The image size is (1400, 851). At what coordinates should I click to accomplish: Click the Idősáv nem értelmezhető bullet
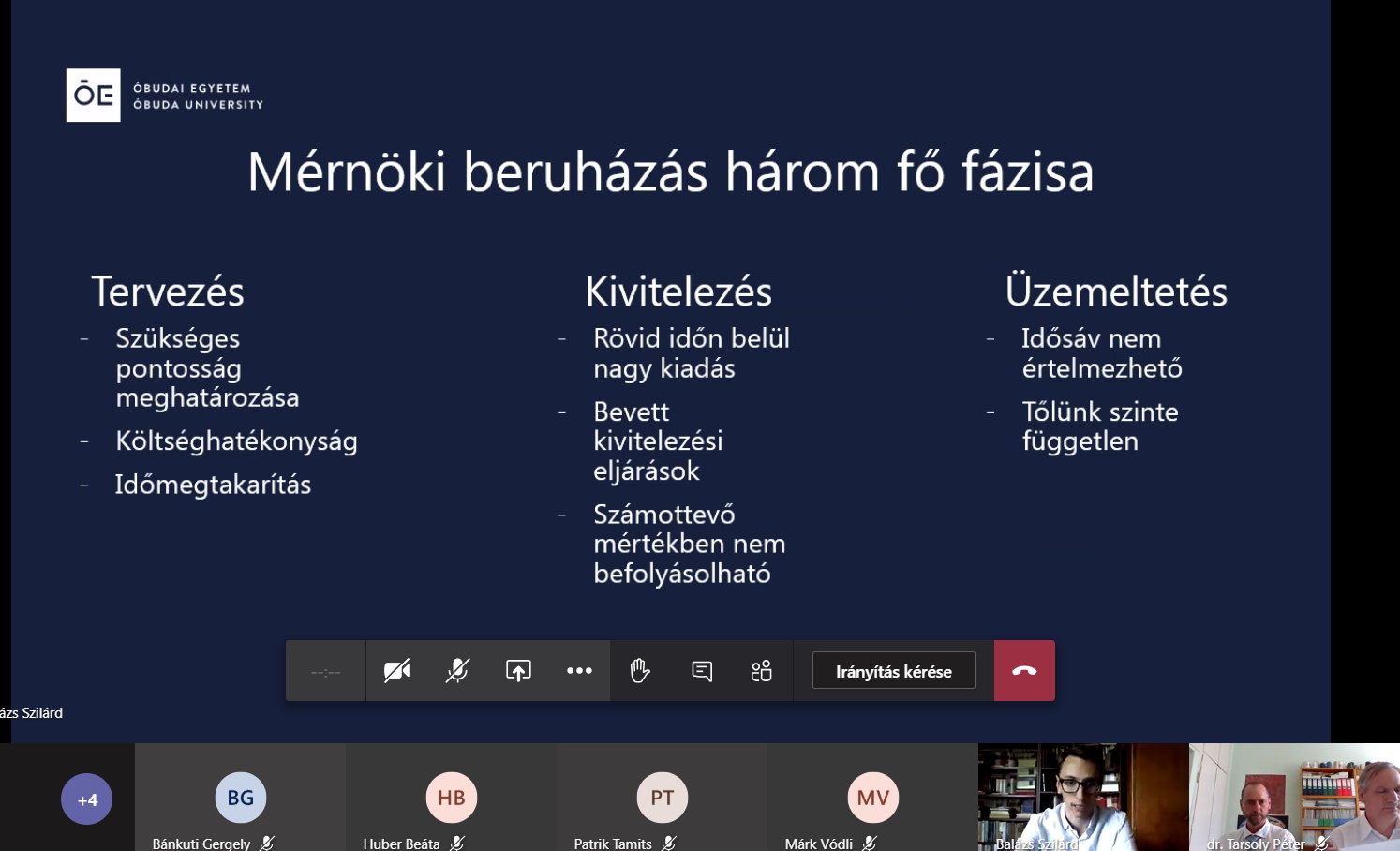(1102, 353)
